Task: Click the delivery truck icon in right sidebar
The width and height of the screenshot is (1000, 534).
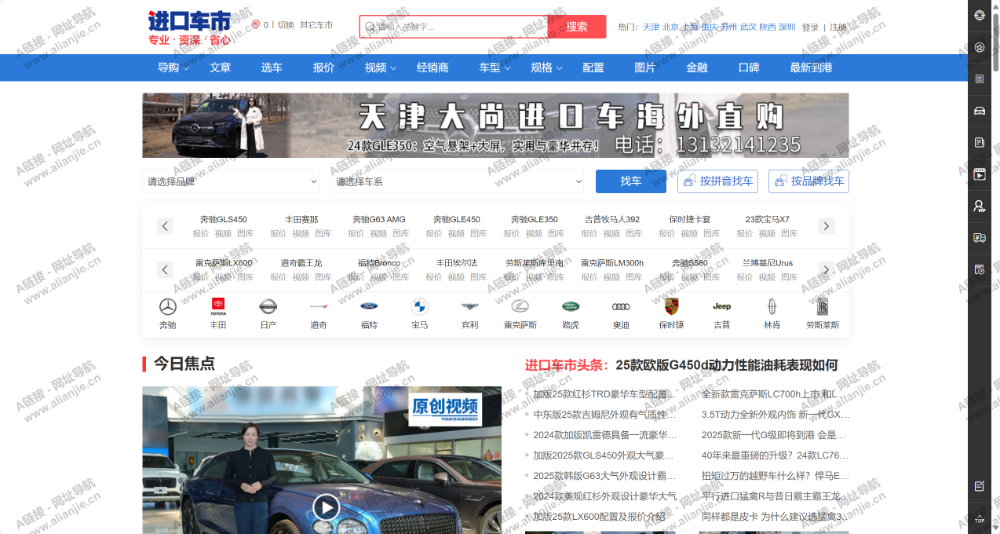Action: click(980, 238)
